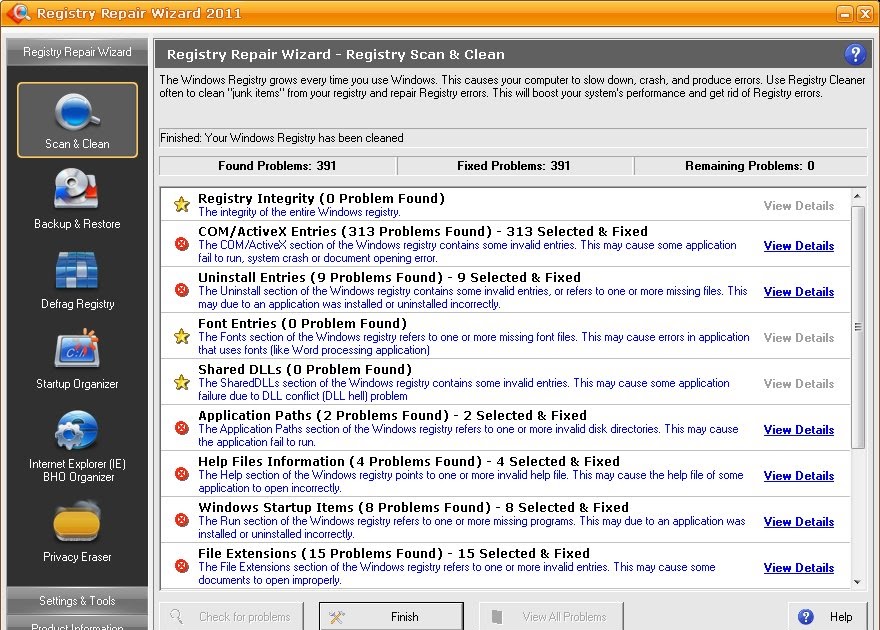
Task: View Details for Application Paths
Action: [x=799, y=430]
